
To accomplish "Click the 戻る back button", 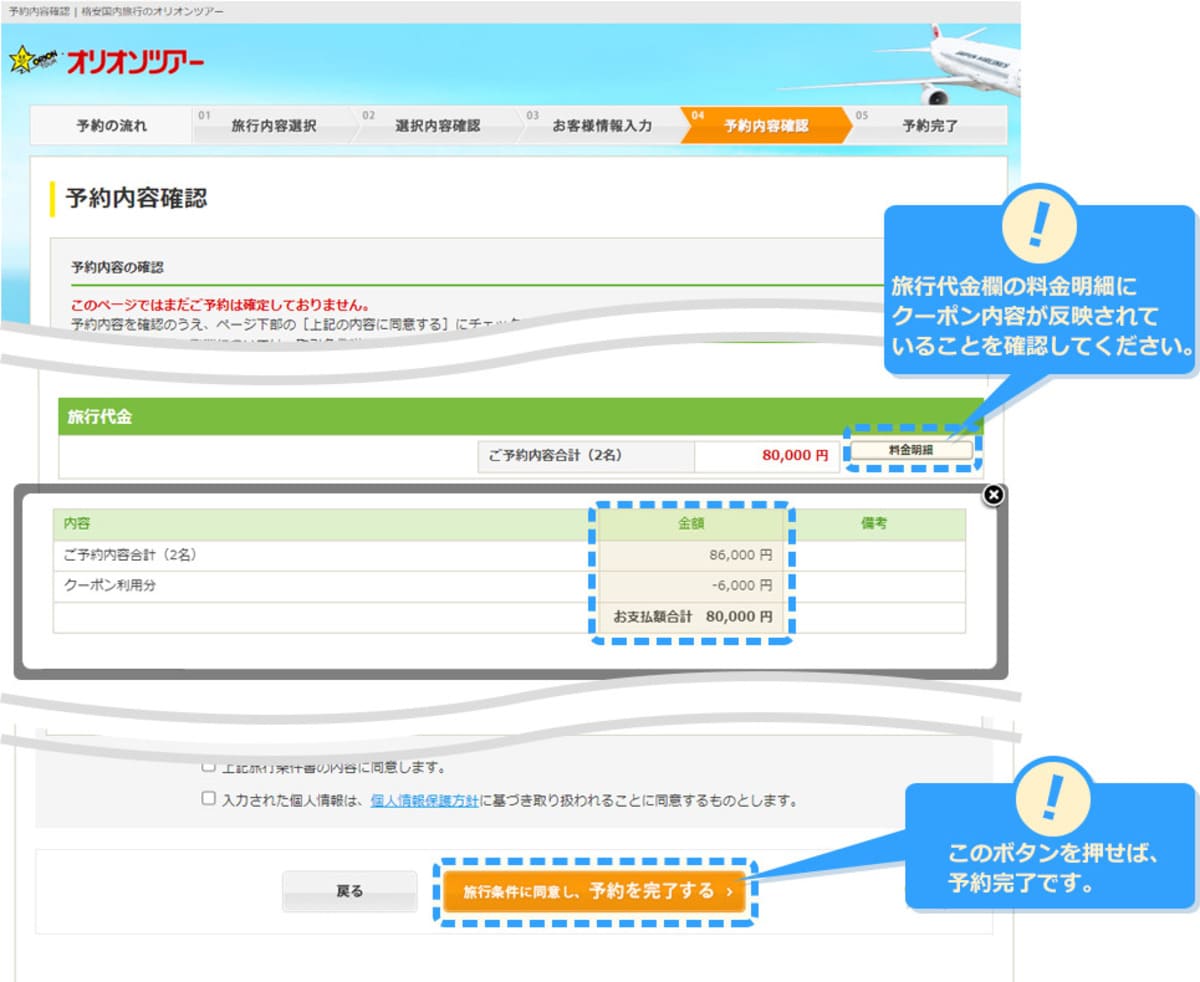I will coord(351,892).
